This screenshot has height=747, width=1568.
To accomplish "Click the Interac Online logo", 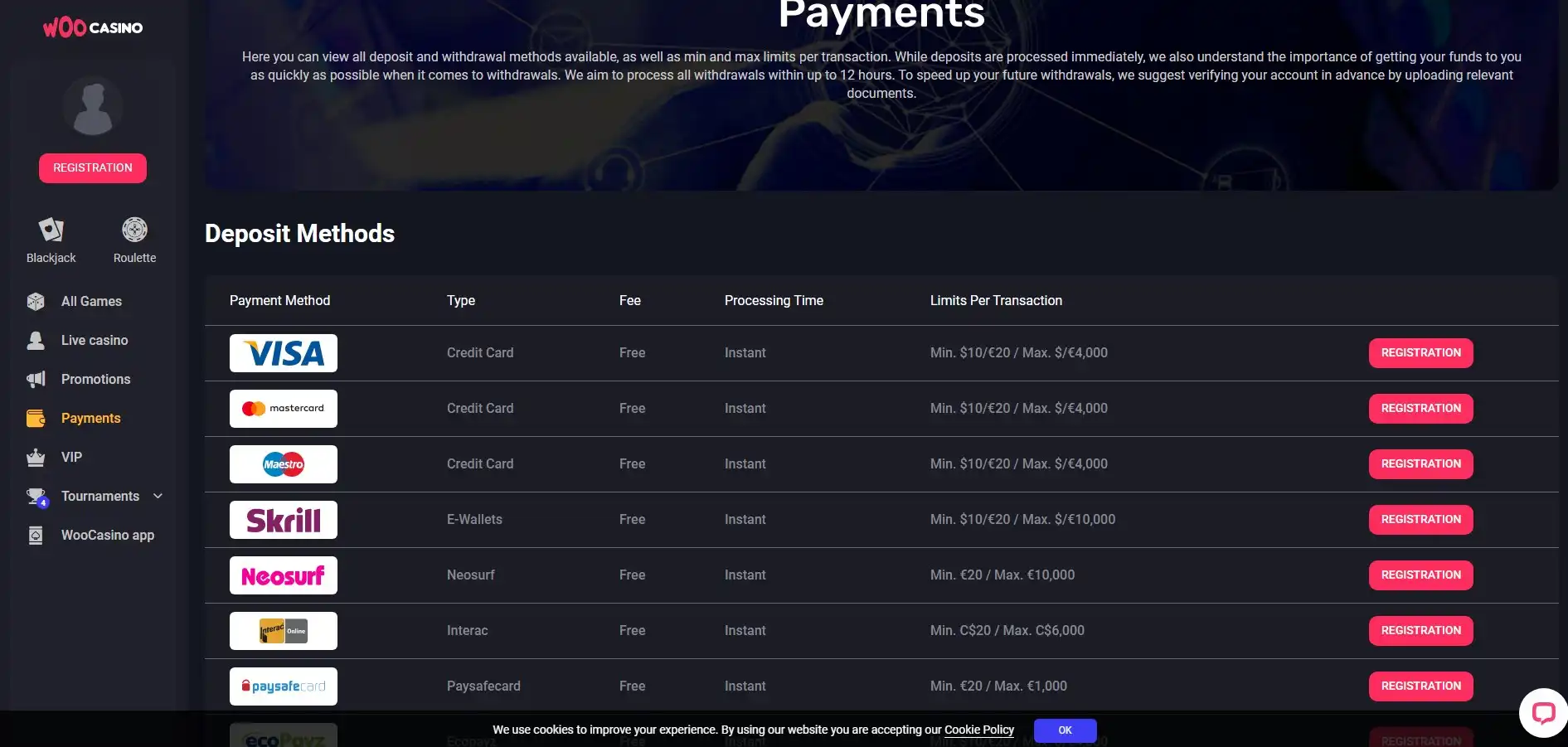I will 284,631.
